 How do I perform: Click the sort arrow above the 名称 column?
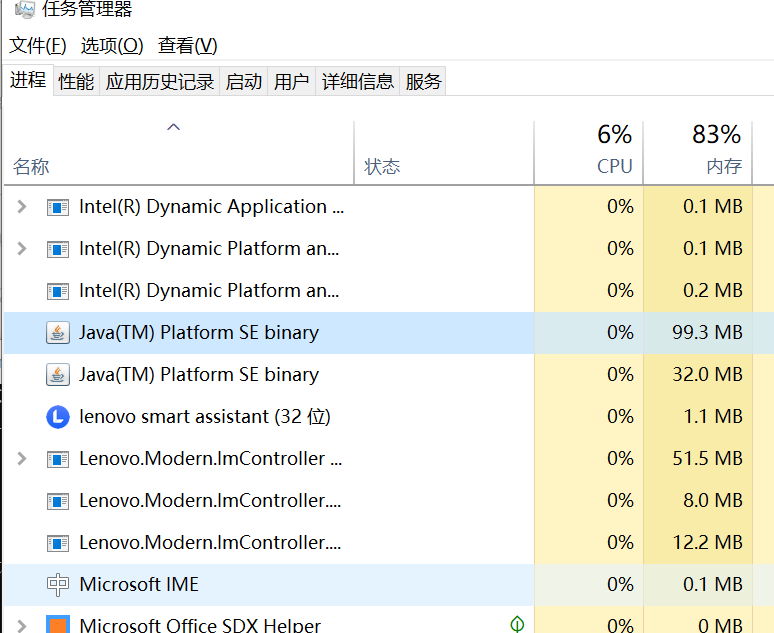point(173,127)
